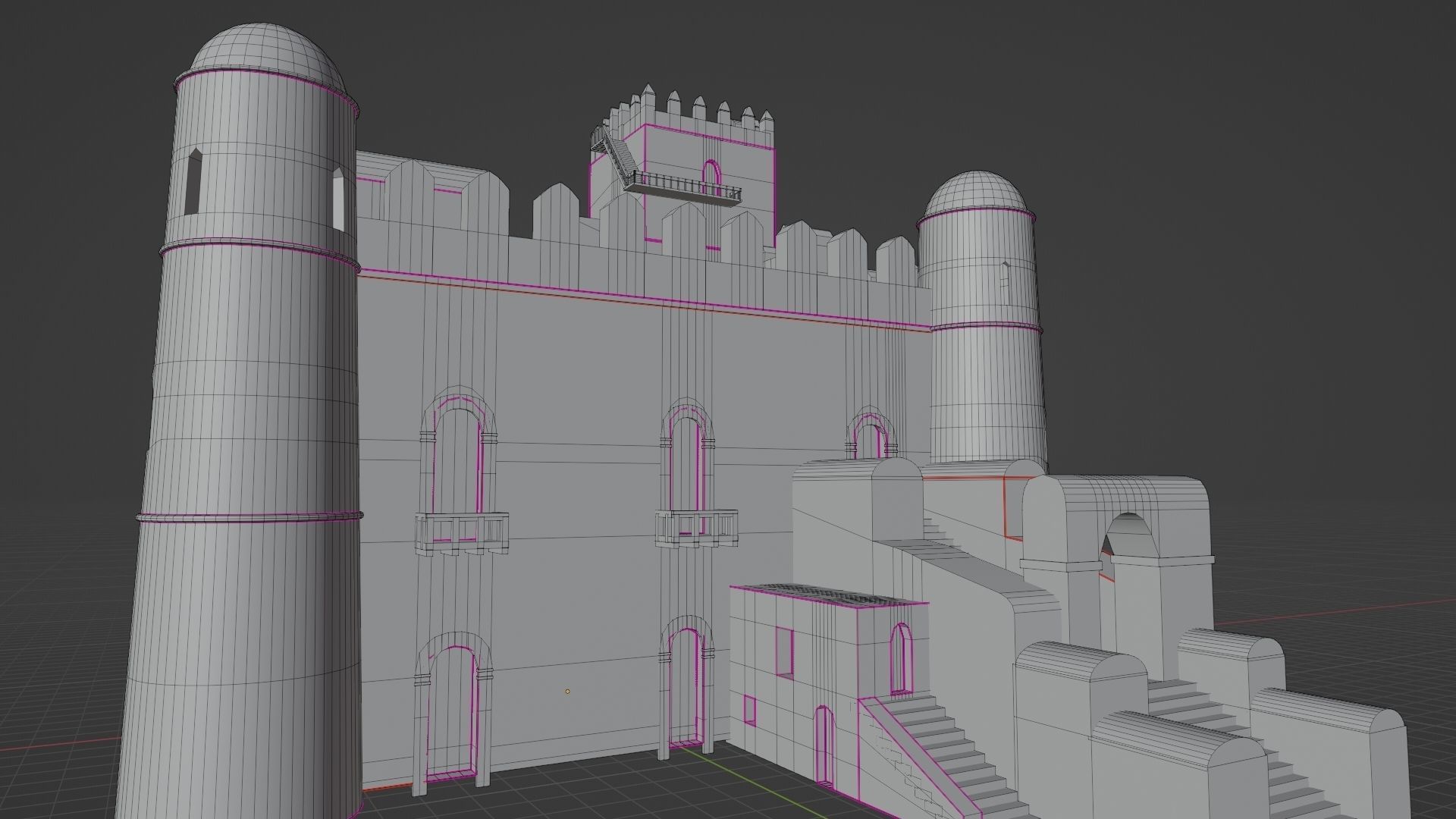Select the orange object origin dot
Viewport: 1456px width, 819px height.
pyautogui.click(x=567, y=692)
